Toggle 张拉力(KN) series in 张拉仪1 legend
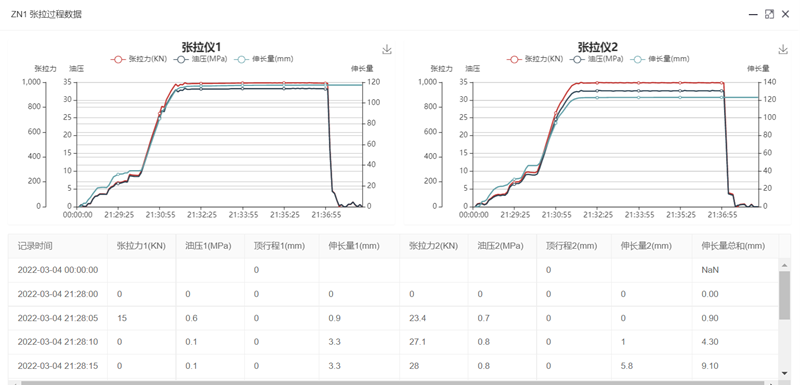 pos(139,59)
